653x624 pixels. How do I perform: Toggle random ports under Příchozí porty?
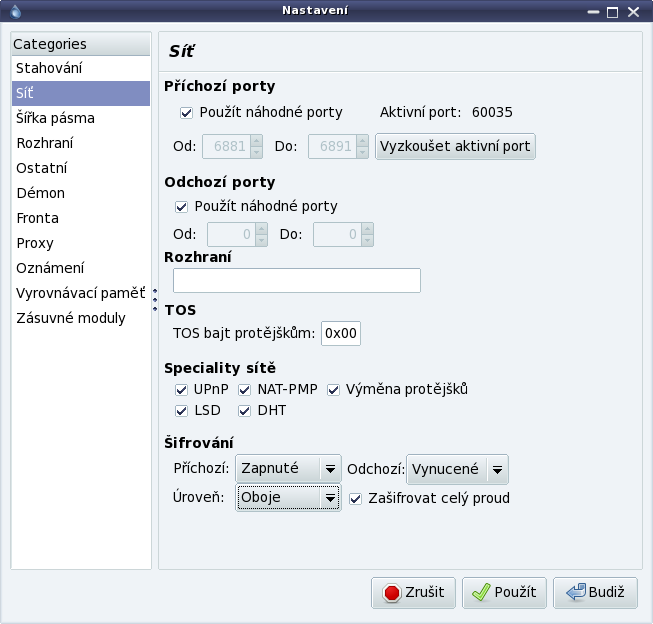(x=186, y=113)
